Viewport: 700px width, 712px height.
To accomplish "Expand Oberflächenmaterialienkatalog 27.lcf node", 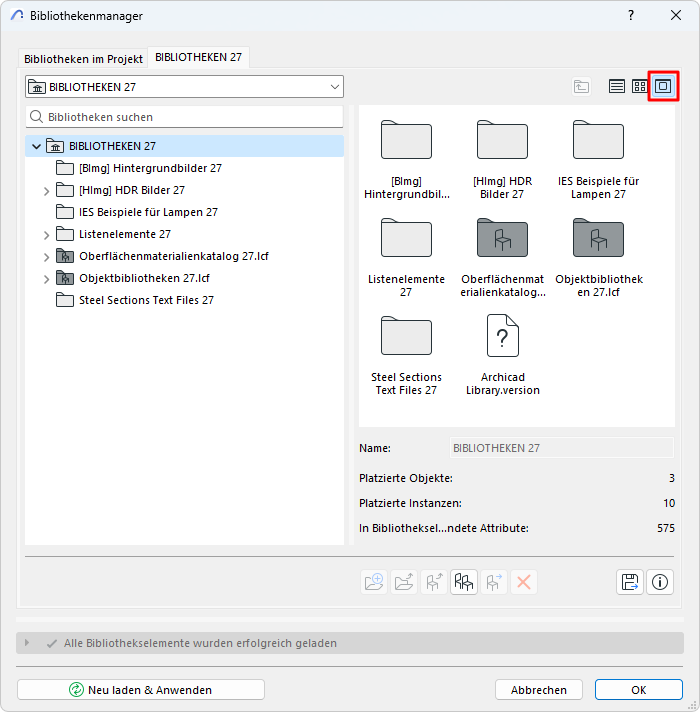I will click(46, 257).
